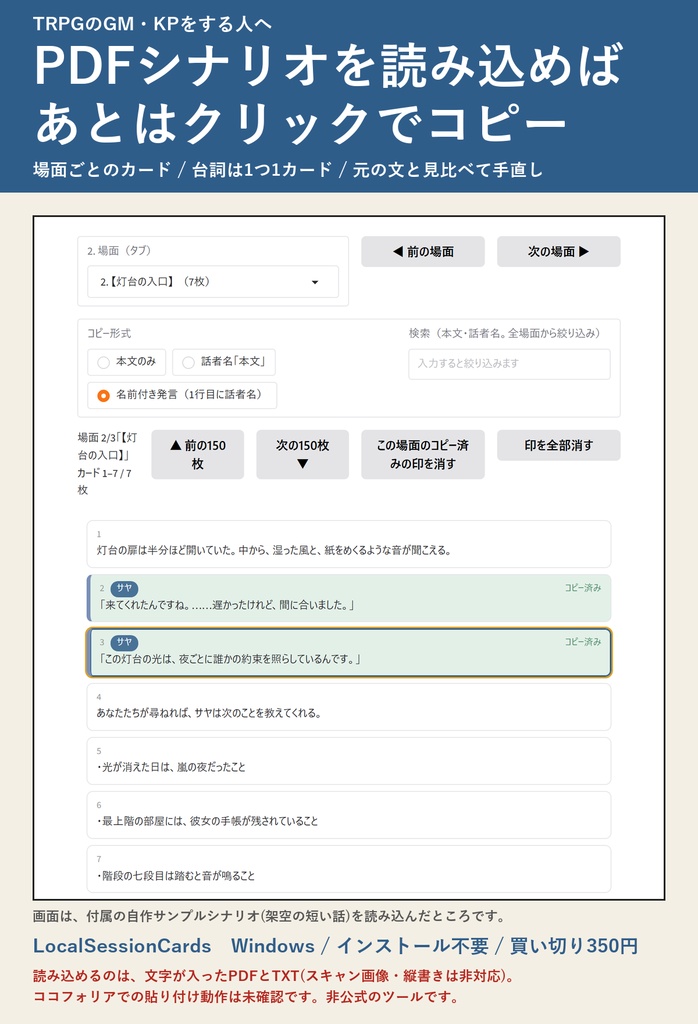This screenshot has width=698, height=1024.
Task: Copy card 5 光が消えた日は
Action: tap(349, 761)
